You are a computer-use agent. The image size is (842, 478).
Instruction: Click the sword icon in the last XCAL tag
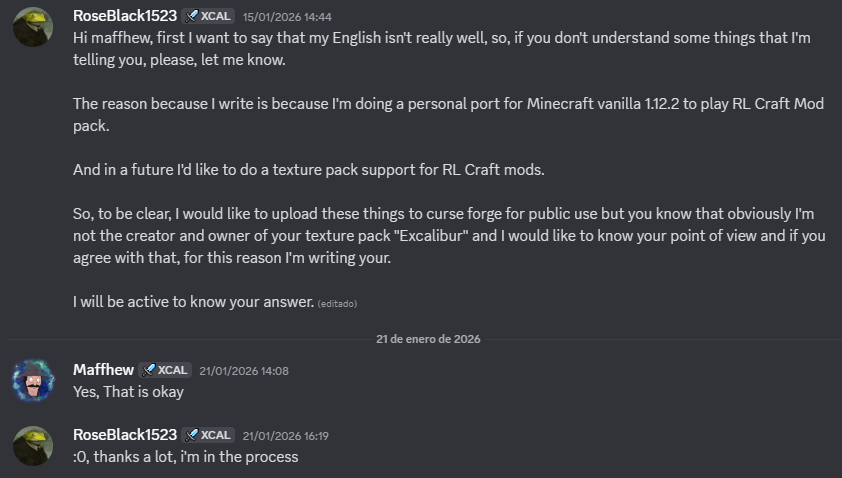click(x=192, y=436)
